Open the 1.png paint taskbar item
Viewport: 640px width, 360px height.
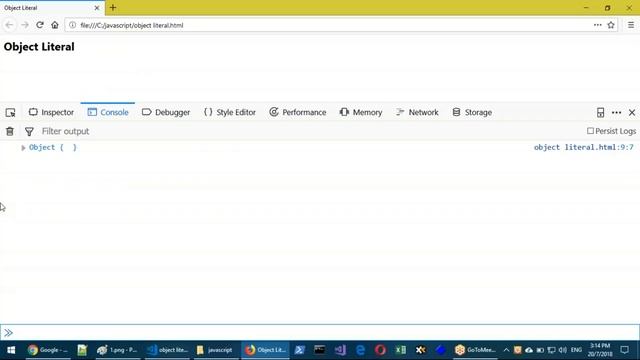coord(118,350)
